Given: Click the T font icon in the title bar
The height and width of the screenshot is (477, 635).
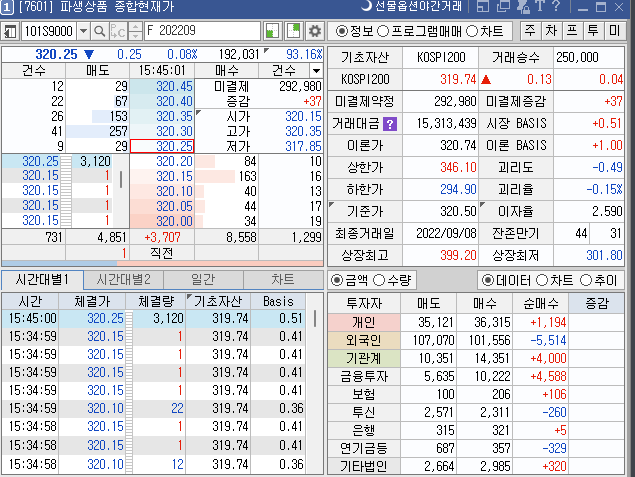Looking at the screenshot, I should [539, 6].
